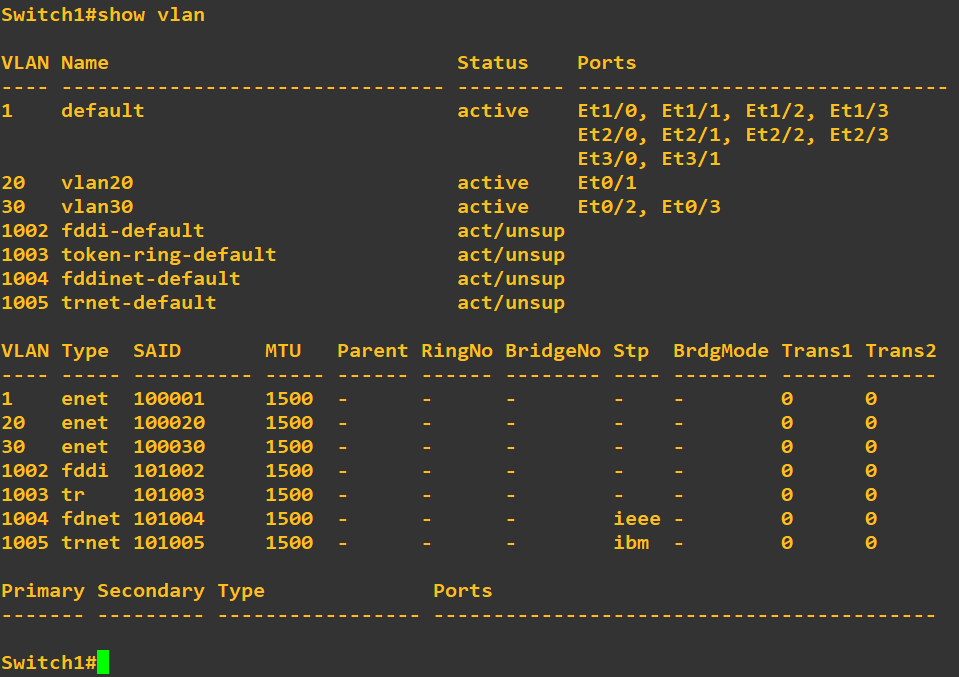Select port Et0/1 in VLAN 20 row

[x=607, y=183]
